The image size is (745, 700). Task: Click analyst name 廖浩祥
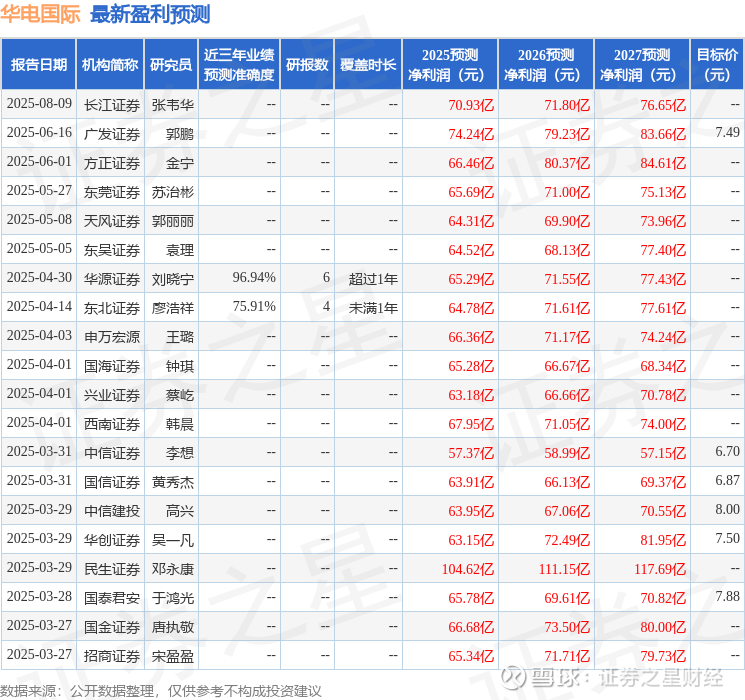(173, 308)
